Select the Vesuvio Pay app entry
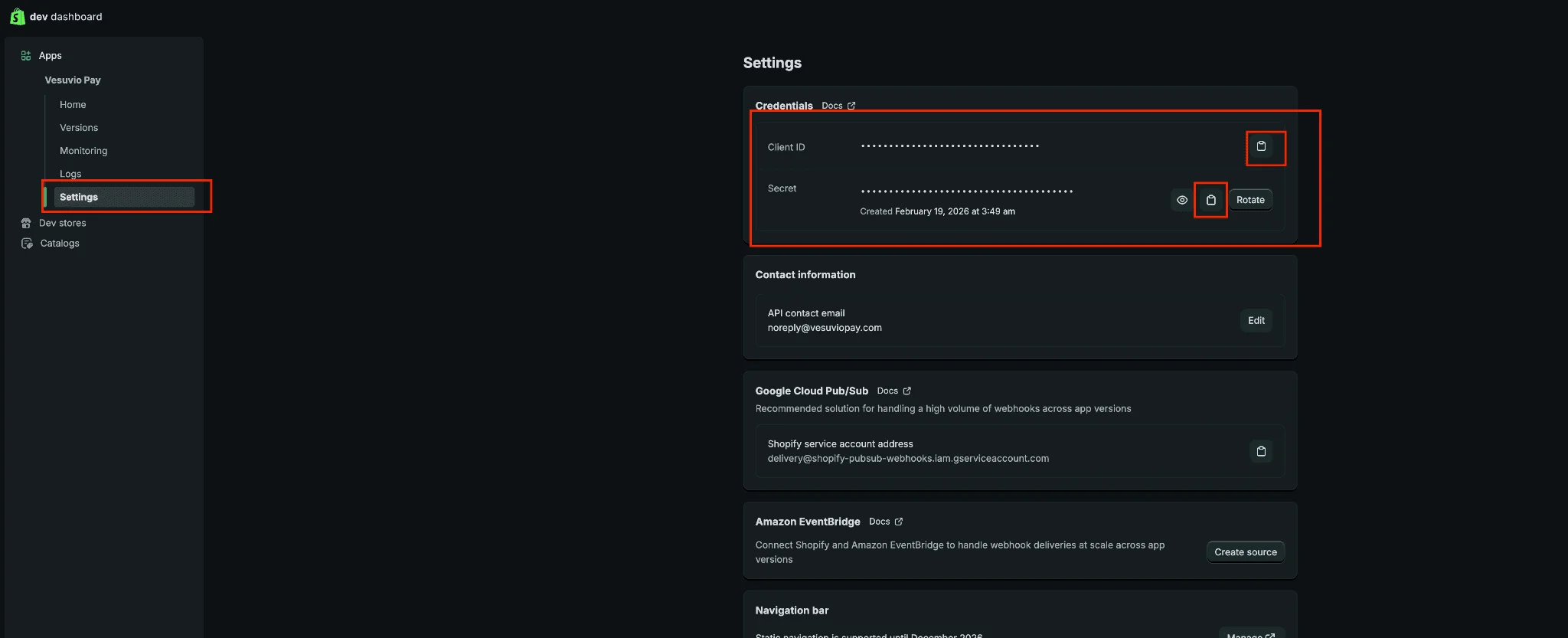 pos(73,80)
